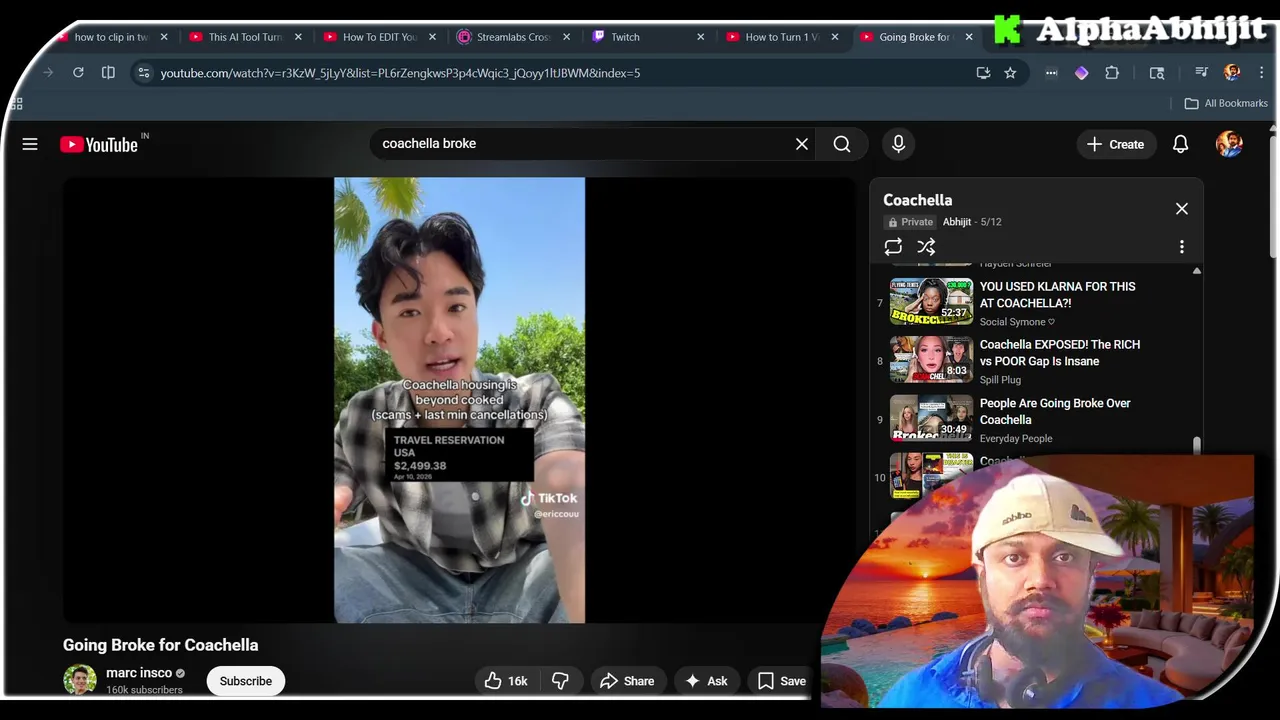Viewport: 1280px width, 720px height.
Task: Click the Coachella playlist title
Action: [x=918, y=200]
